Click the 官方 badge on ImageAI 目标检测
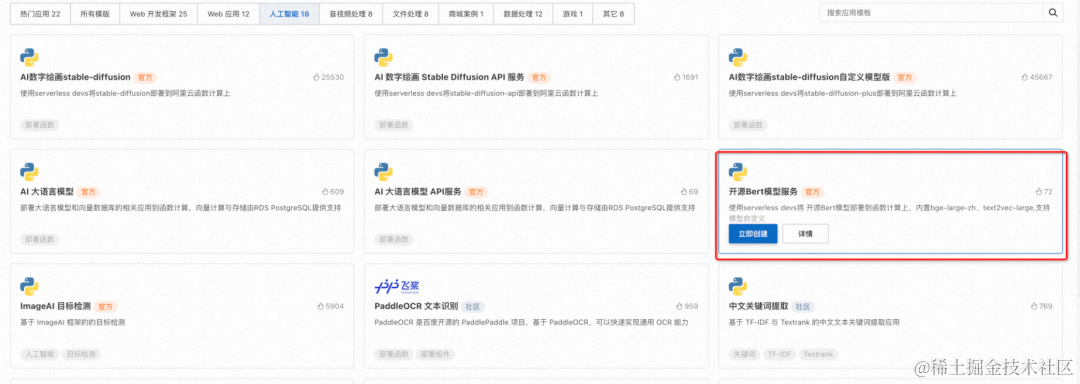Image resolution: width=1080 pixels, height=384 pixels. click(x=105, y=307)
